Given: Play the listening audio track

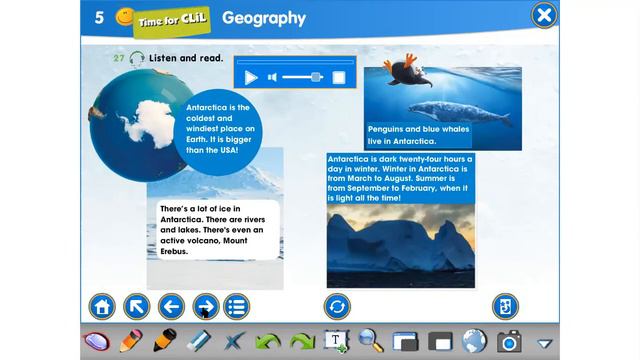Looking at the screenshot, I should coord(251,78).
